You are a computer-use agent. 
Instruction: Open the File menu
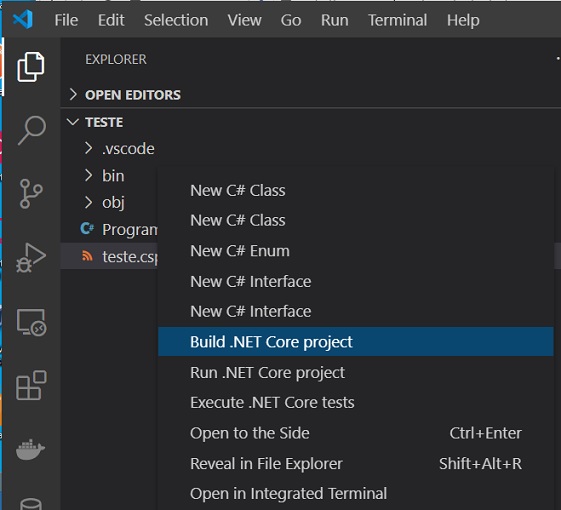coord(66,20)
